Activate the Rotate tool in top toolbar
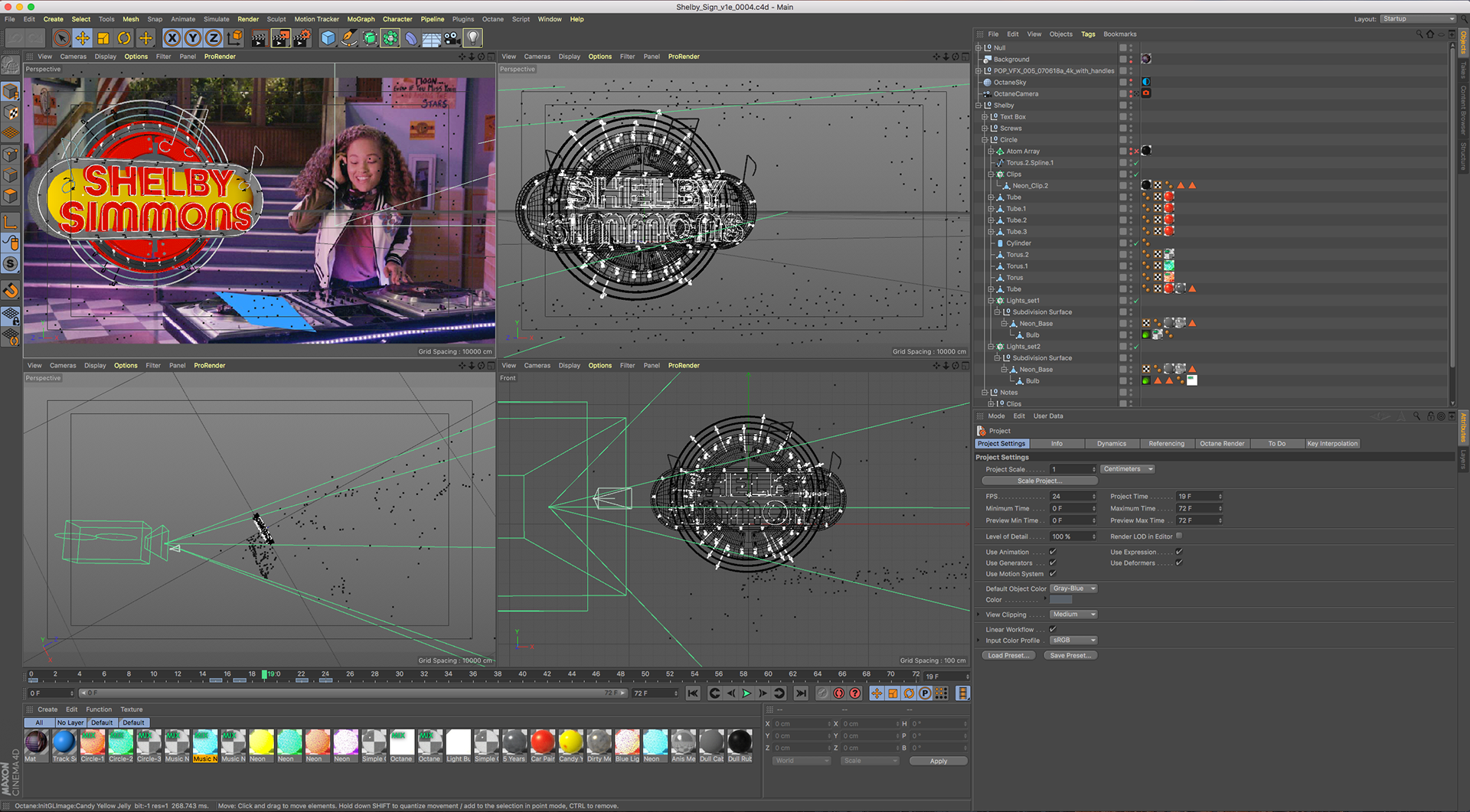The image size is (1470, 812). tap(124, 38)
